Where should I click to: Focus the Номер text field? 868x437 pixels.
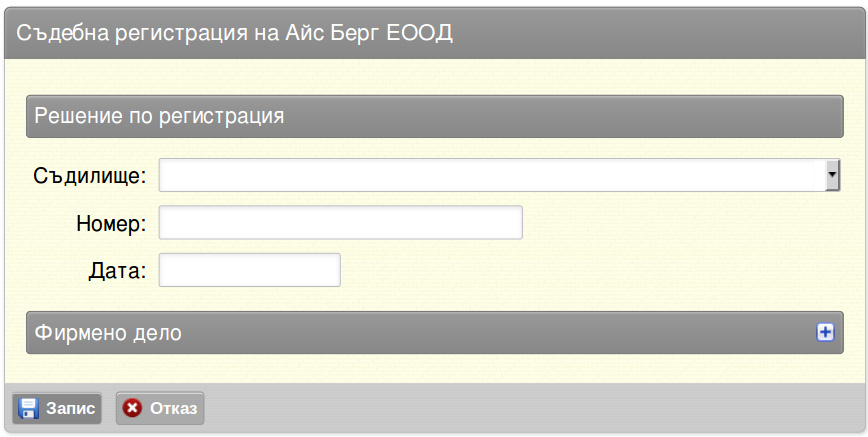[340, 223]
